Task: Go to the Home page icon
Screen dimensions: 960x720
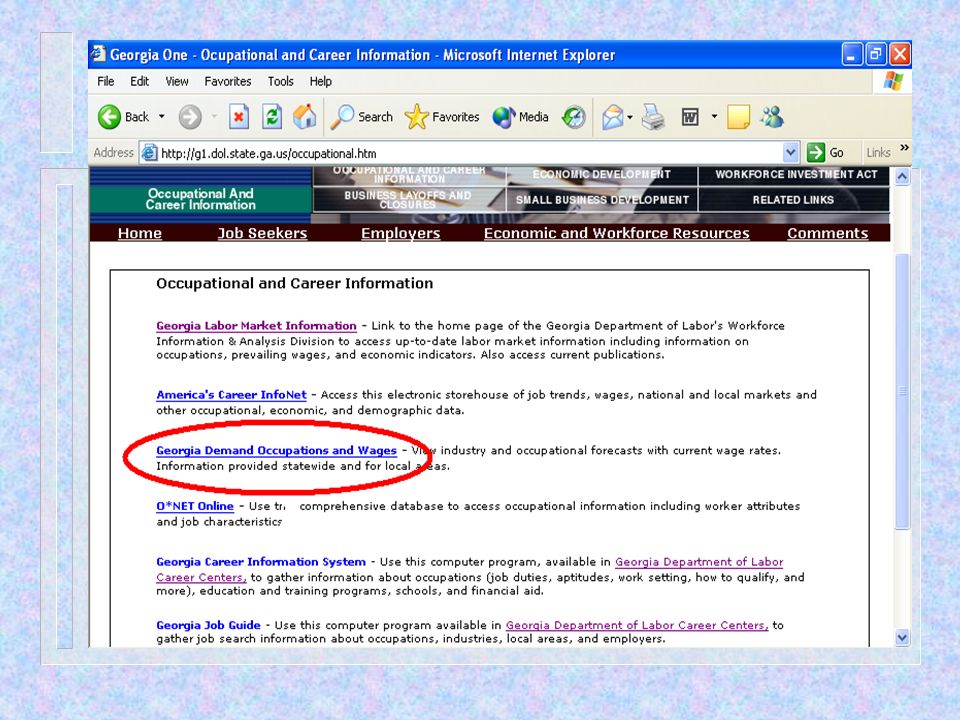Action: click(304, 116)
